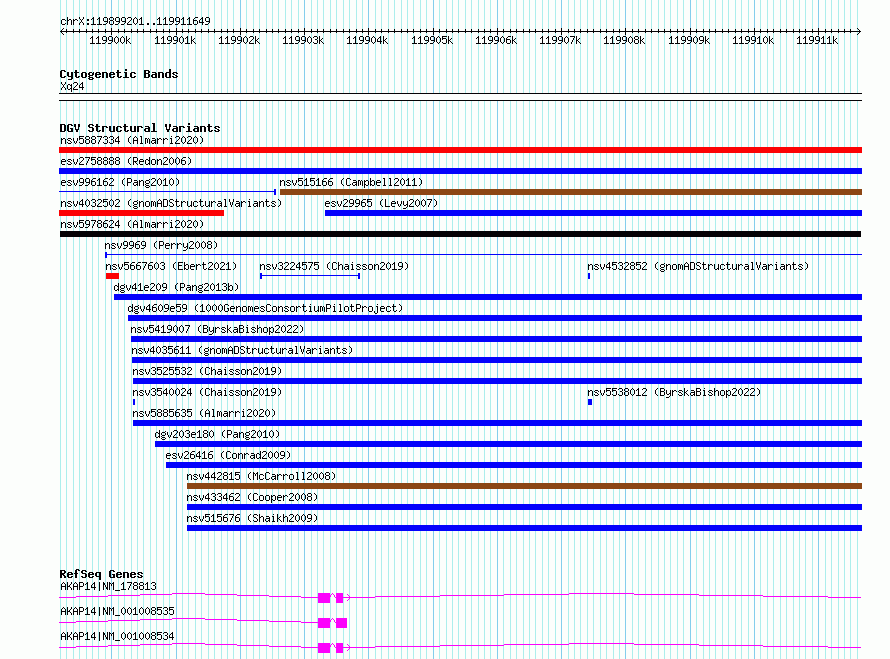This screenshot has width=890, height=659.
Task: Select the Xq24 band label
Action: (72, 86)
